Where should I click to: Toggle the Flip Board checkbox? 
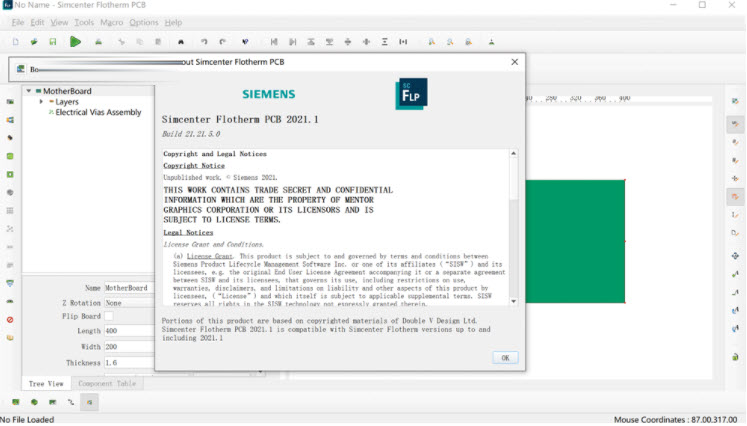[x=109, y=317]
